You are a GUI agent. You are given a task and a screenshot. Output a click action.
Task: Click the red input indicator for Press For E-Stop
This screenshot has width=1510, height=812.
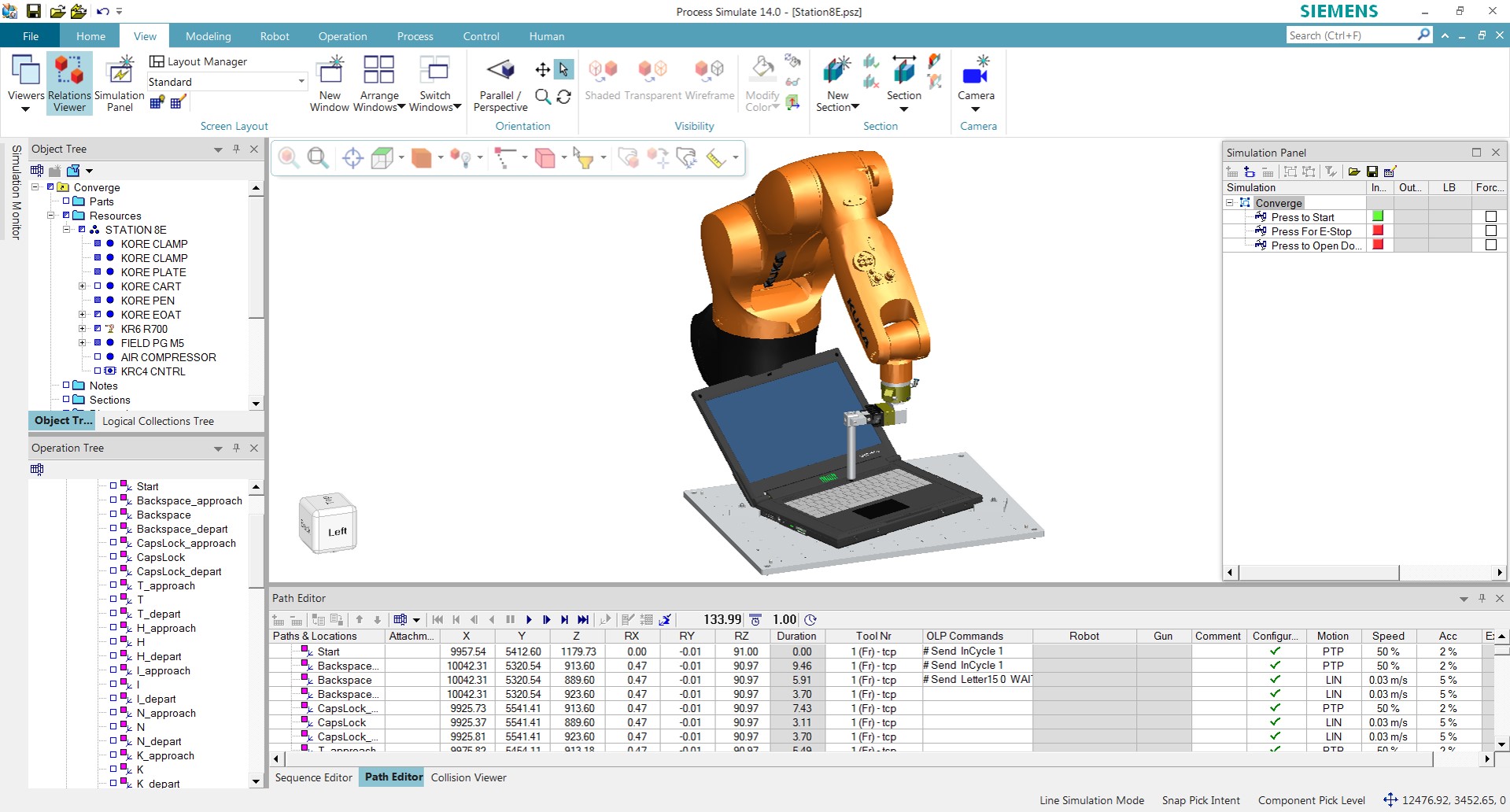click(x=1378, y=231)
